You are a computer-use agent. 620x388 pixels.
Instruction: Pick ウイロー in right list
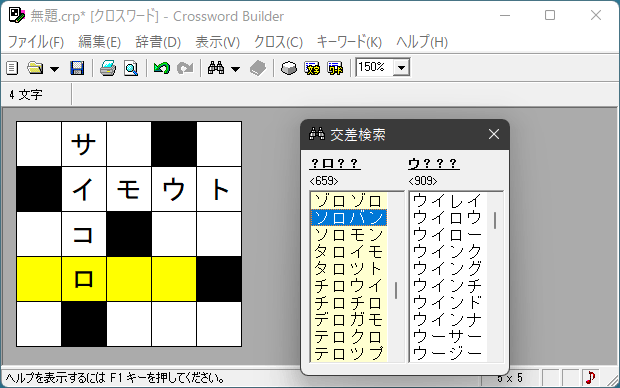[448, 235]
